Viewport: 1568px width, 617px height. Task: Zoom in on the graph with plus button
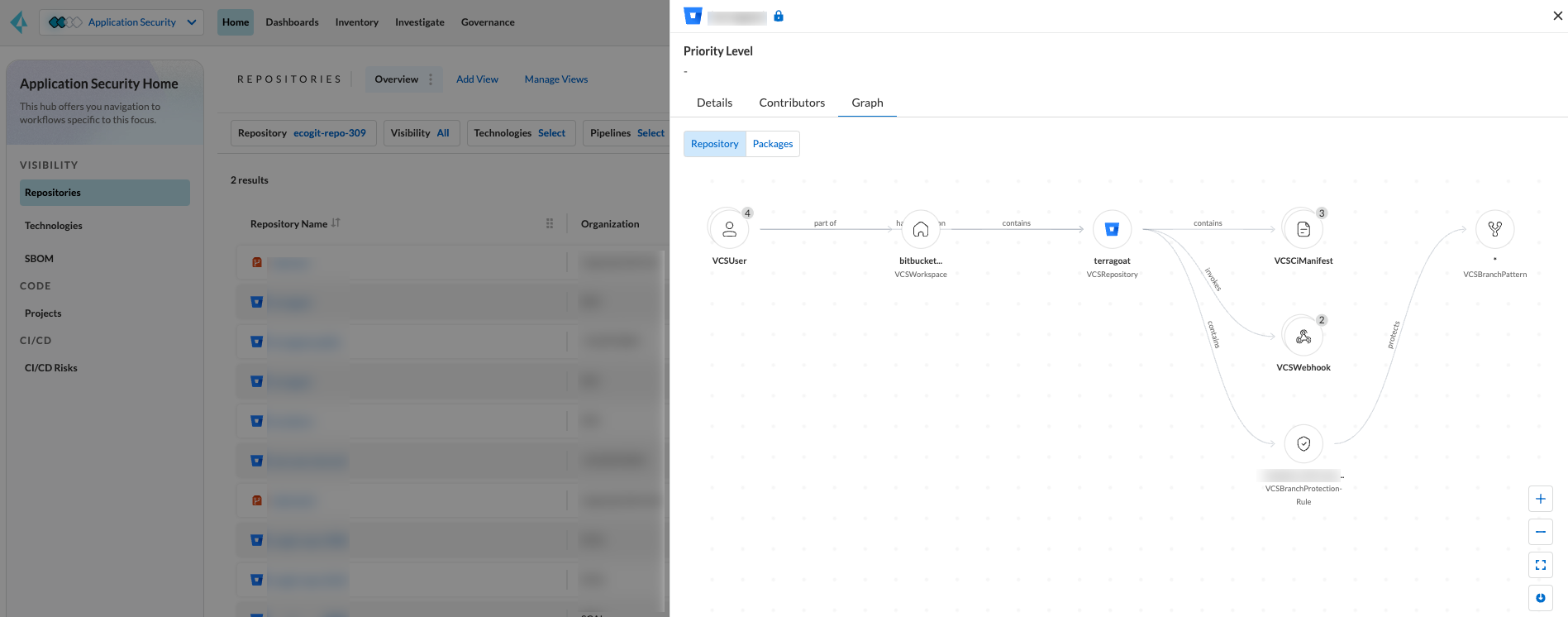click(1541, 499)
